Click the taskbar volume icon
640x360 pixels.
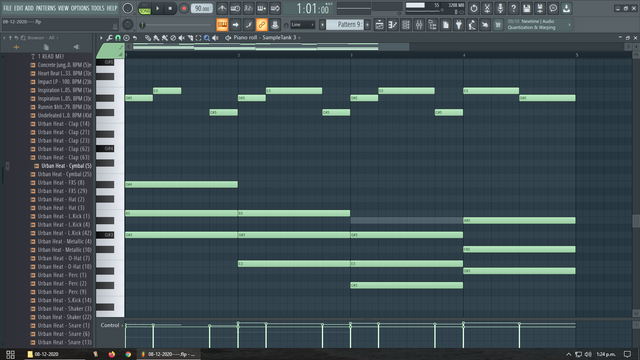click(x=588, y=354)
